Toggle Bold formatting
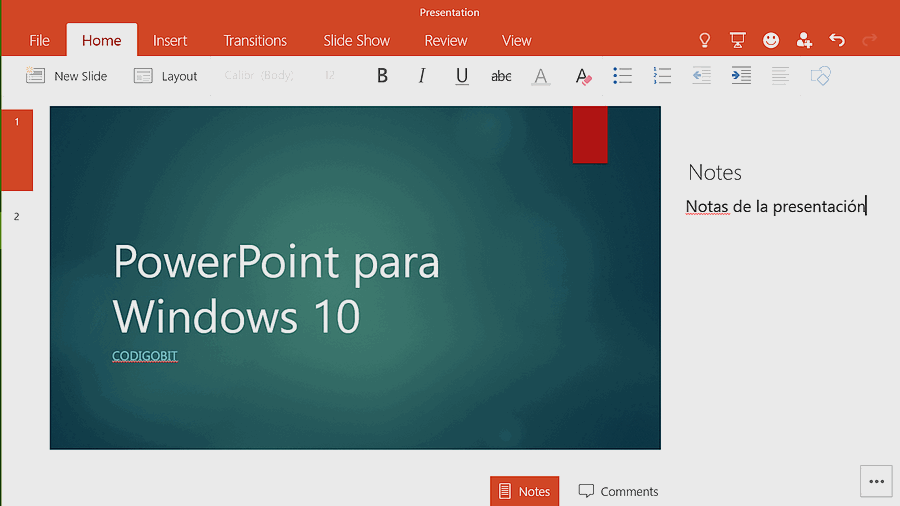The image size is (900, 506). tap(382, 76)
